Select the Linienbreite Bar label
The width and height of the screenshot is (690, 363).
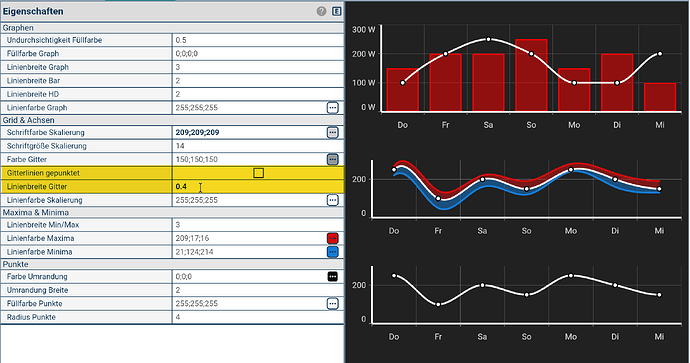click(33, 81)
